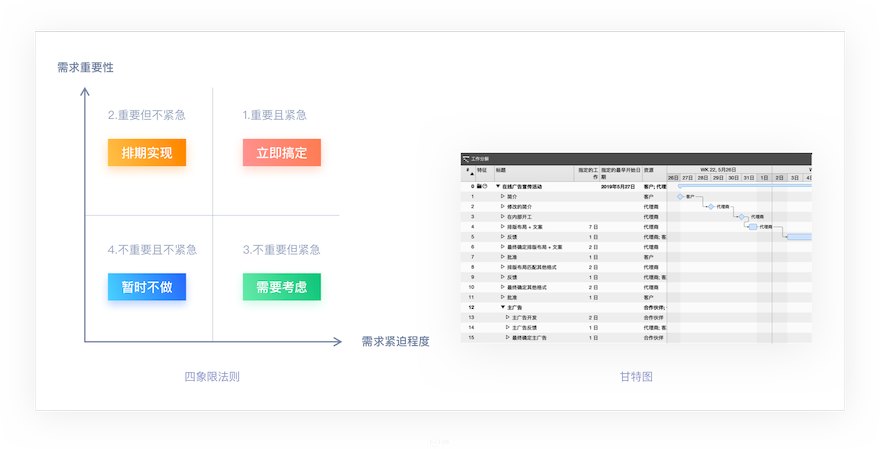
Task: Click the 4.不重要且不紧急 quadrant label
Action: point(152,250)
